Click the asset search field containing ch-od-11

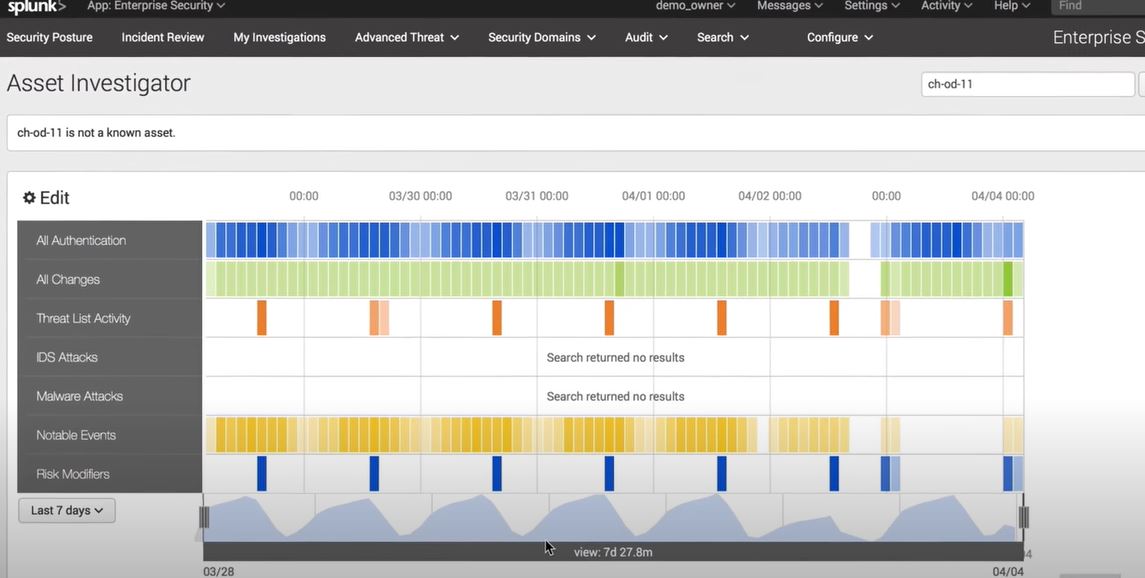coord(1027,84)
